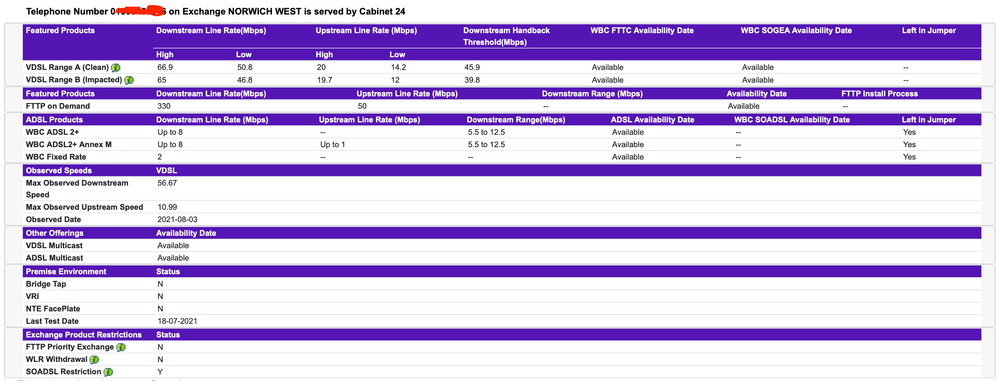Click info icon next to SOADSL Restriction
Screen dimensions: 999x381
coord(108,372)
